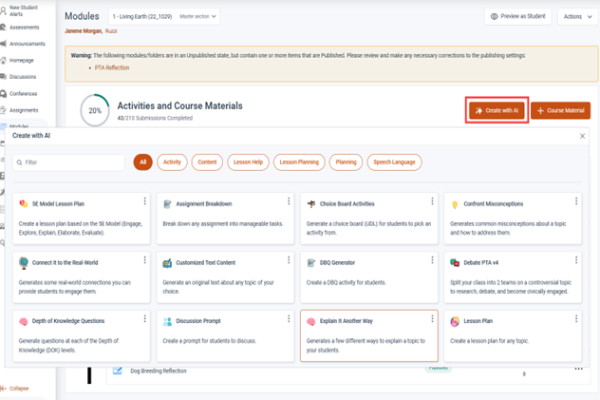The width and height of the screenshot is (600, 400).
Task: Expand the Living Earth section dropdown
Action: click(164, 16)
